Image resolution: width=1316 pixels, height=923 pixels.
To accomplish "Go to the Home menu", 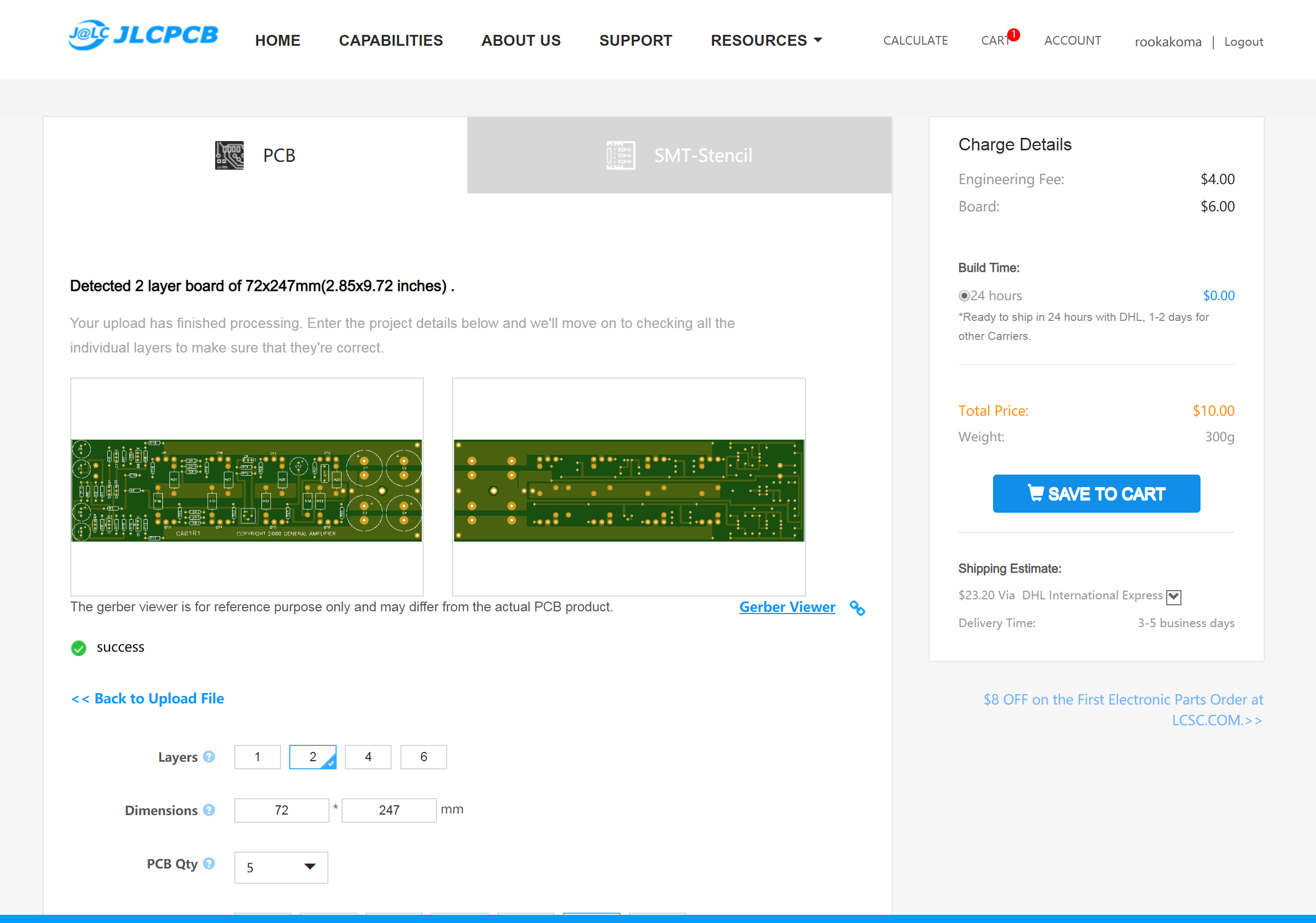I will click(277, 41).
